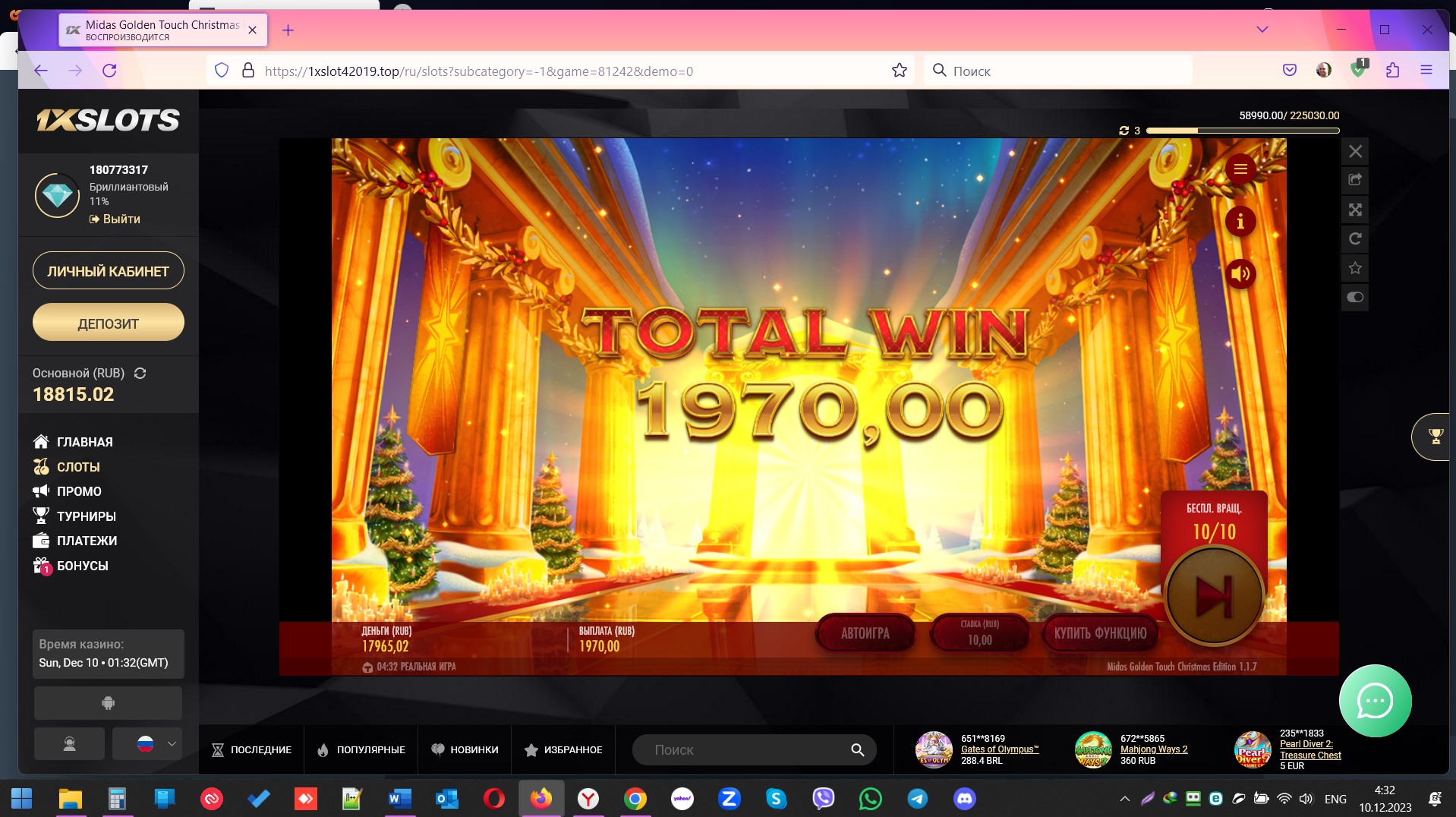Click КУПИТЬ ФУНКЦИЮ button
1456x817 pixels.
click(1100, 633)
